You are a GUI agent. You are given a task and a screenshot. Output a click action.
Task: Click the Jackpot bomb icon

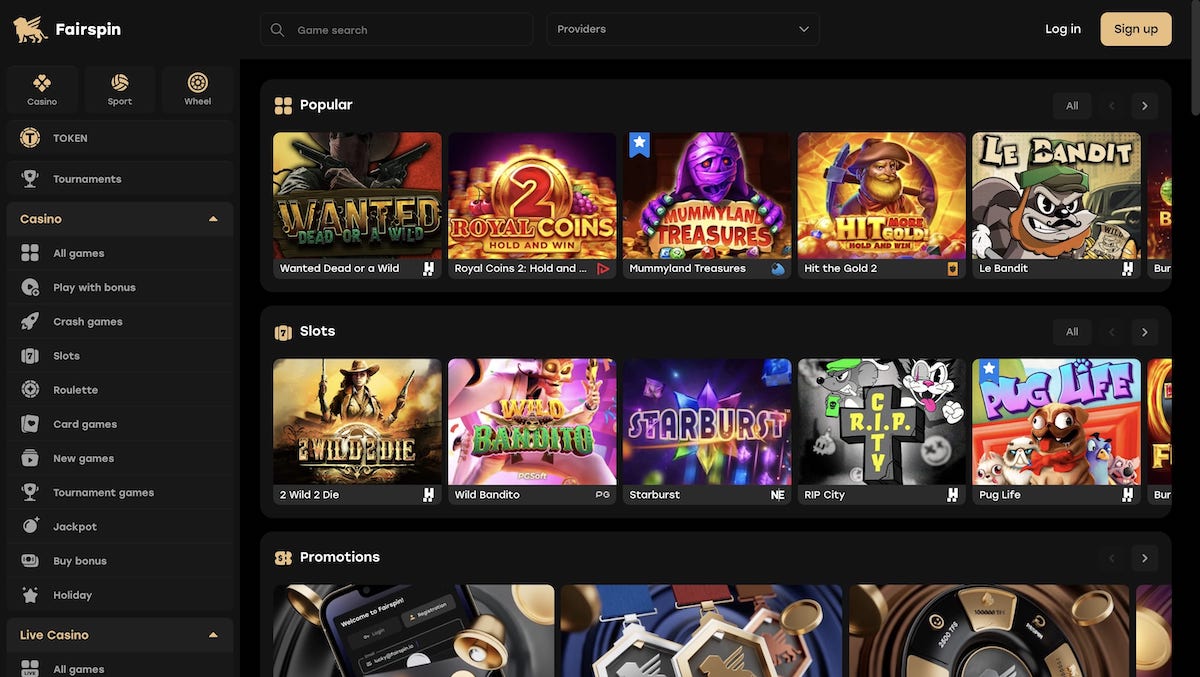click(30, 527)
